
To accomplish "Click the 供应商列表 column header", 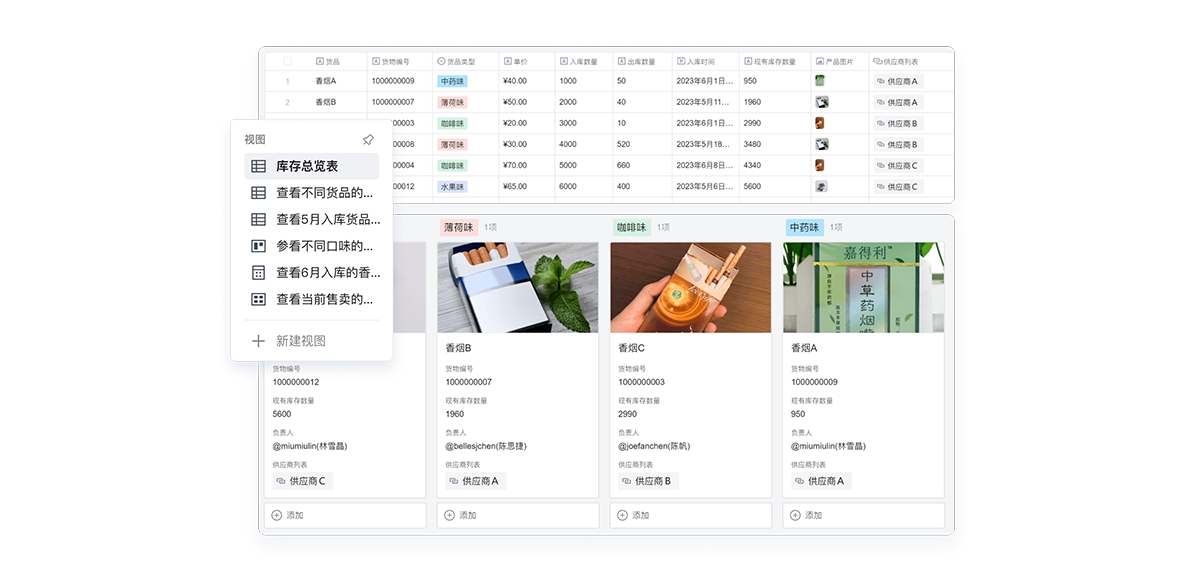I will [900, 61].
